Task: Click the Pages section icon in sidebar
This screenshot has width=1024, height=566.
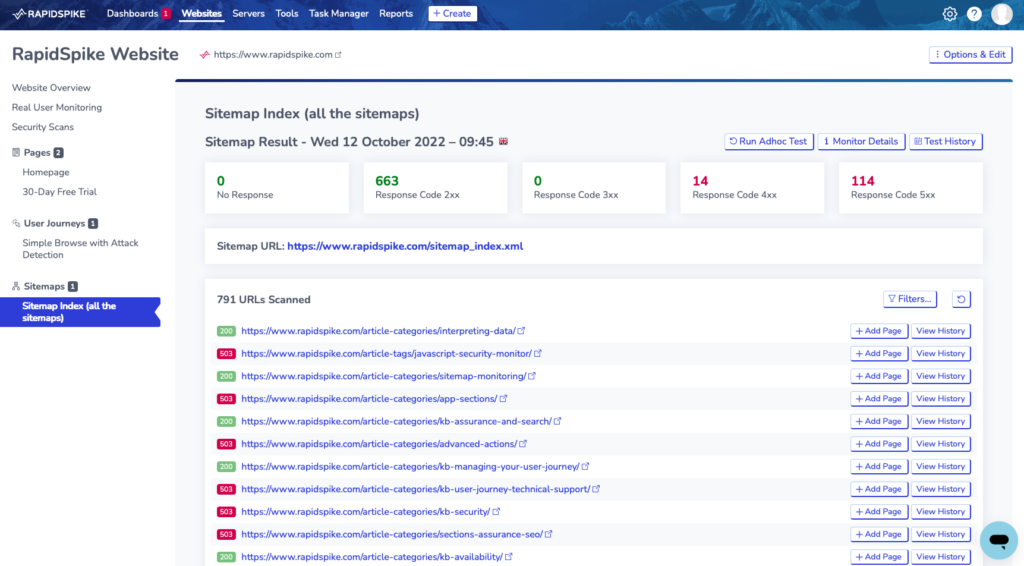Action: [x=16, y=152]
